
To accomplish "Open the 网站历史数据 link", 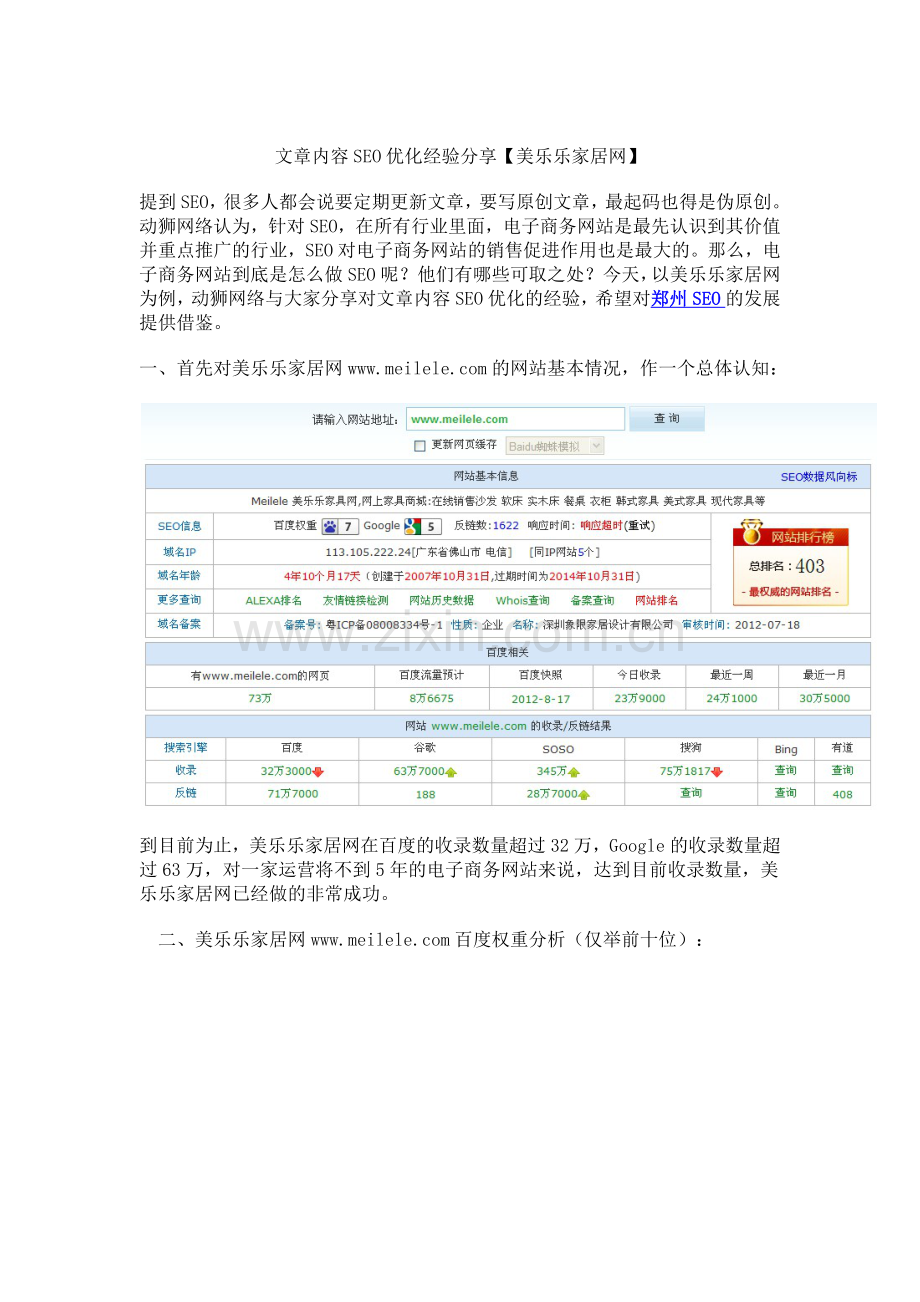I will (442, 601).
